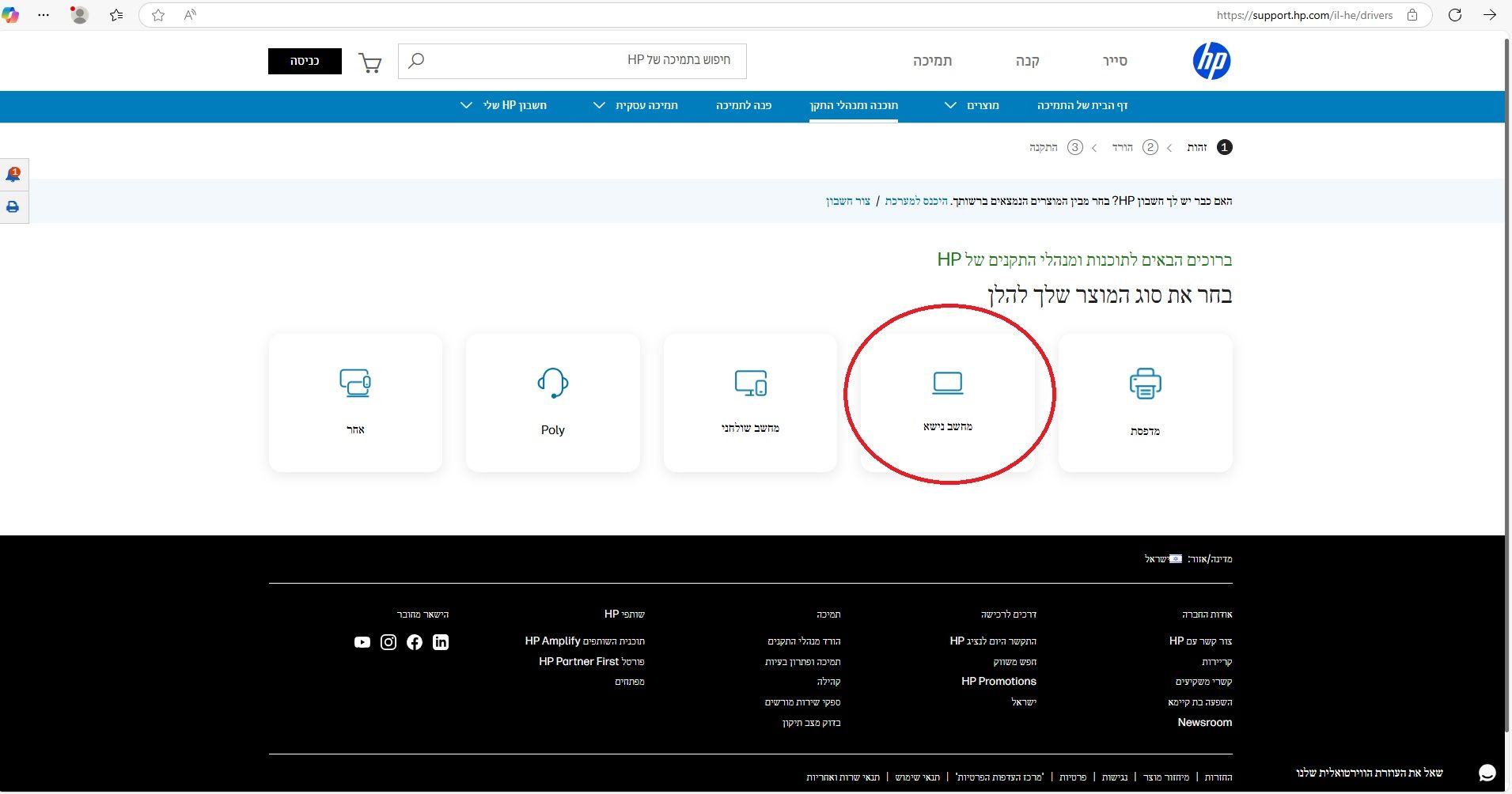The image size is (1512, 794).
Task: Click the browser address bar URL
Action: pyautogui.click(x=1304, y=15)
